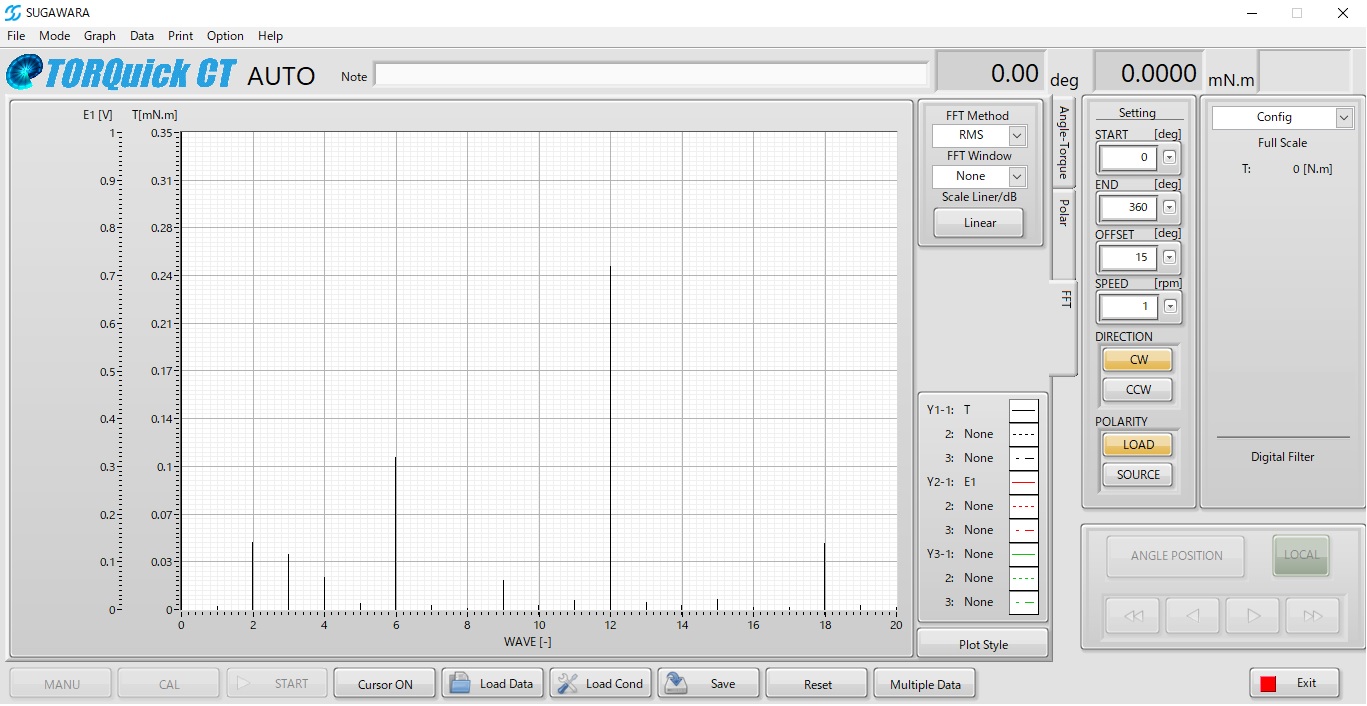Click the Sugawara title bar icon
1367x706 pixels.
pos(13,13)
